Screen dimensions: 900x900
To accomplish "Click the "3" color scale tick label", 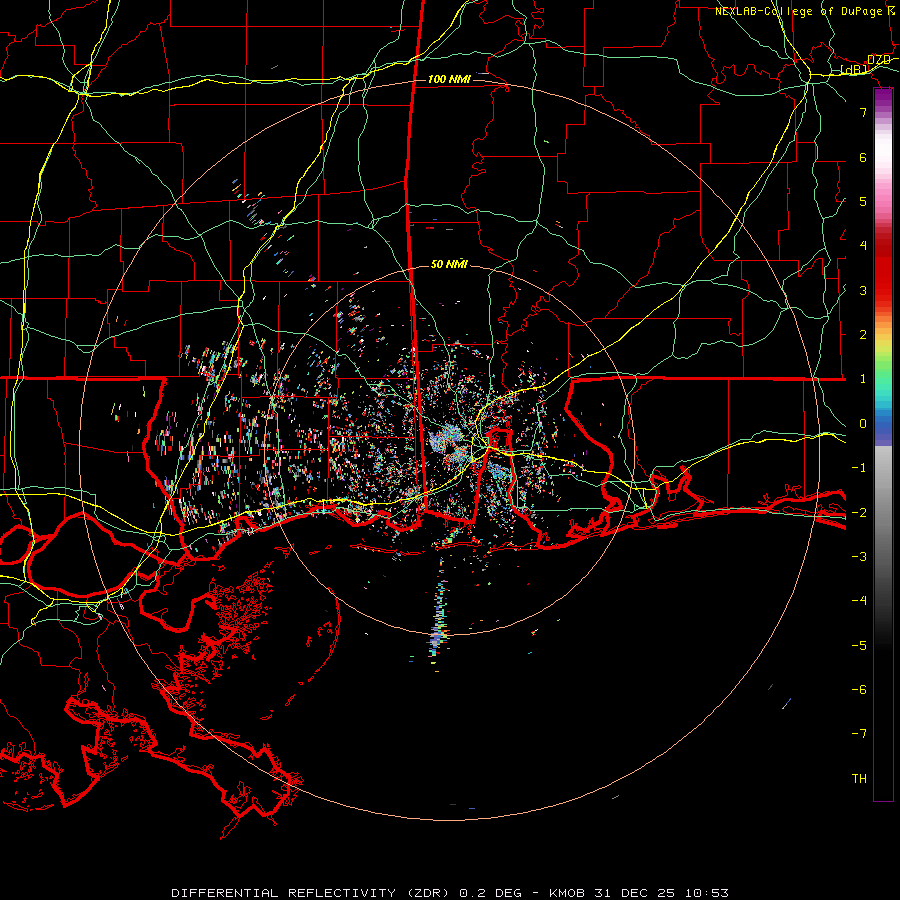I will (x=863, y=290).
